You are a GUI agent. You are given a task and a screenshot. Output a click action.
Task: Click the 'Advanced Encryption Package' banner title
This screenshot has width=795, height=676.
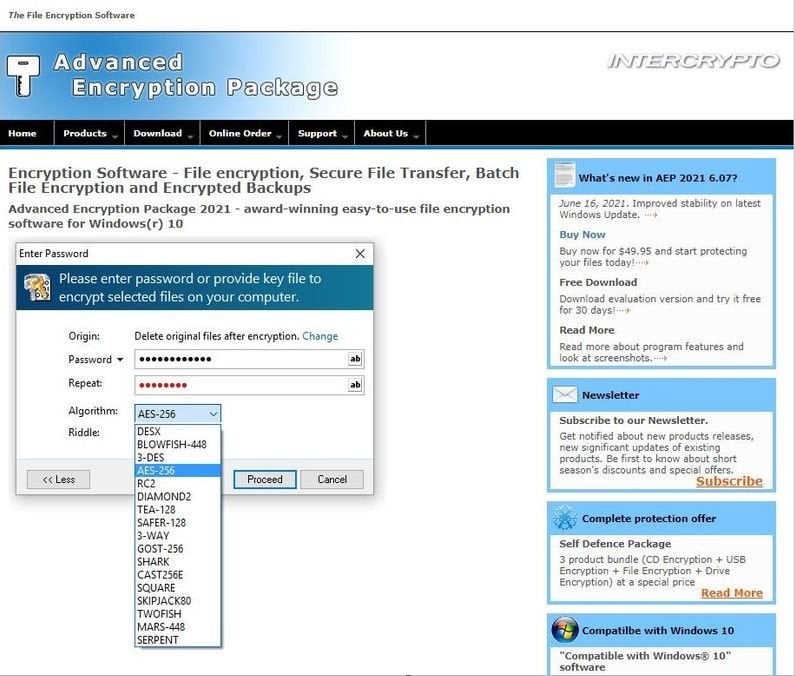tap(196, 76)
